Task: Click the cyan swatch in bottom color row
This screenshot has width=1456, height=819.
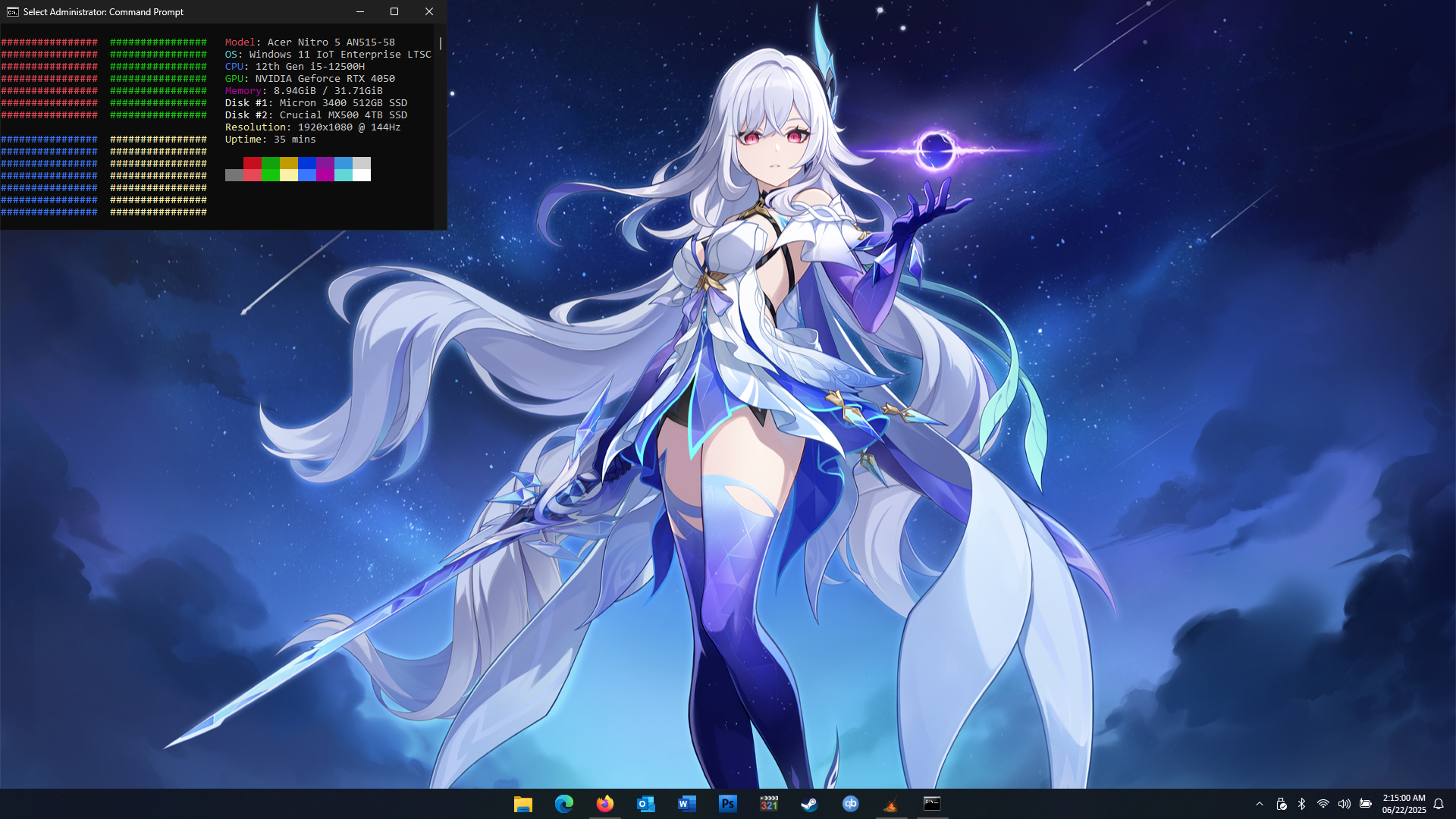Action: [x=344, y=175]
